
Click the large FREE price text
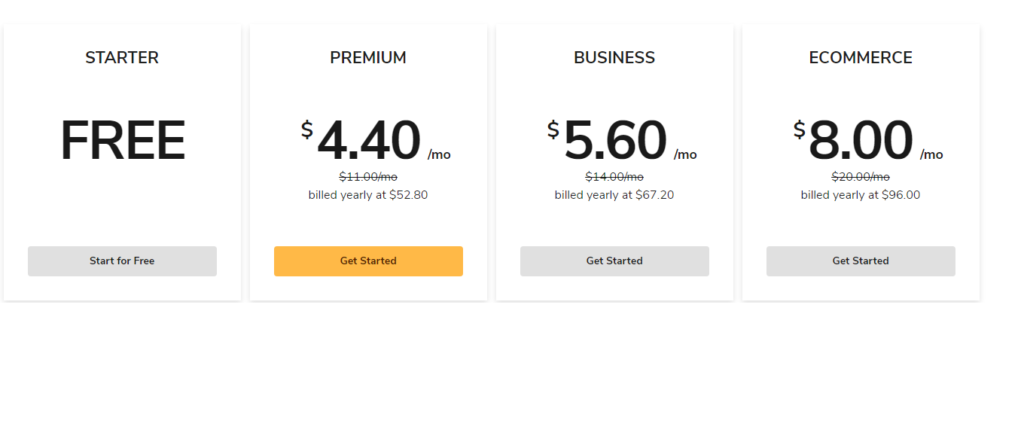pos(122,141)
